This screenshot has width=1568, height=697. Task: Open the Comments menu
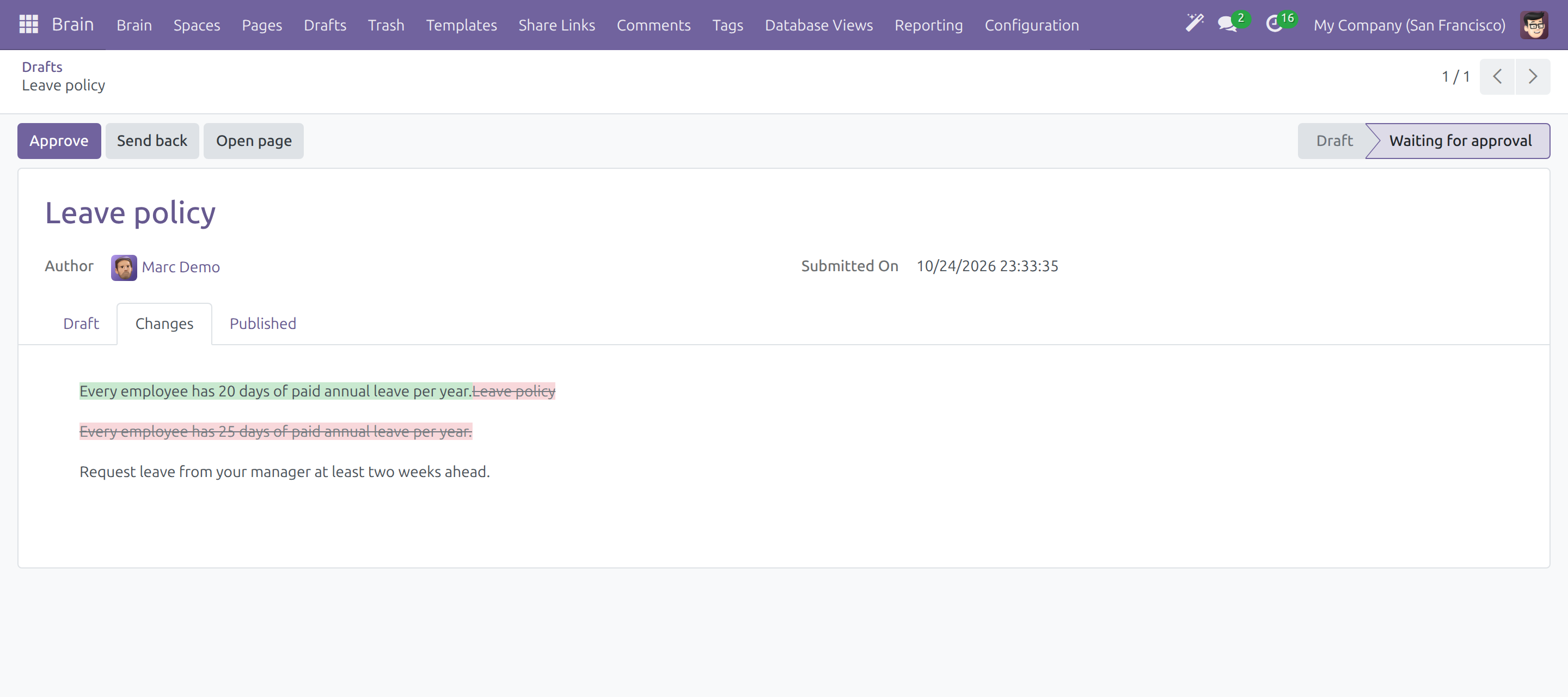[653, 25]
